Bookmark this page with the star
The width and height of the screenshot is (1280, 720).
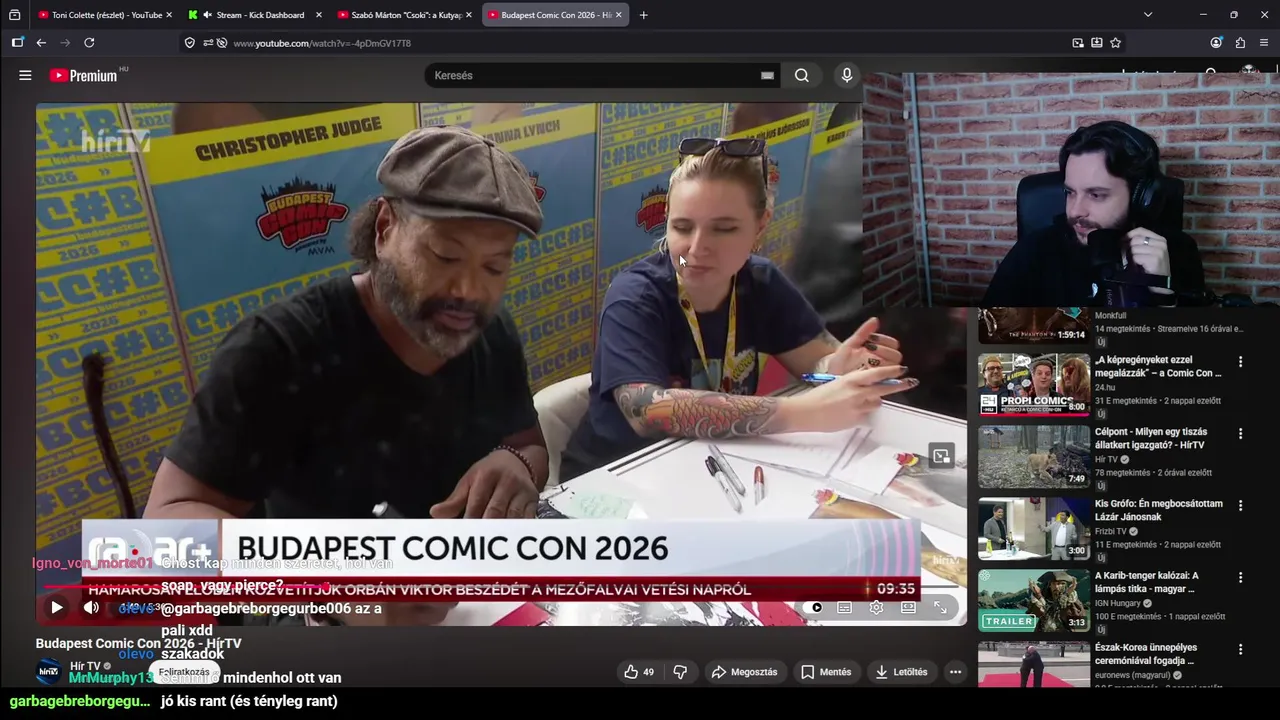pos(1115,43)
